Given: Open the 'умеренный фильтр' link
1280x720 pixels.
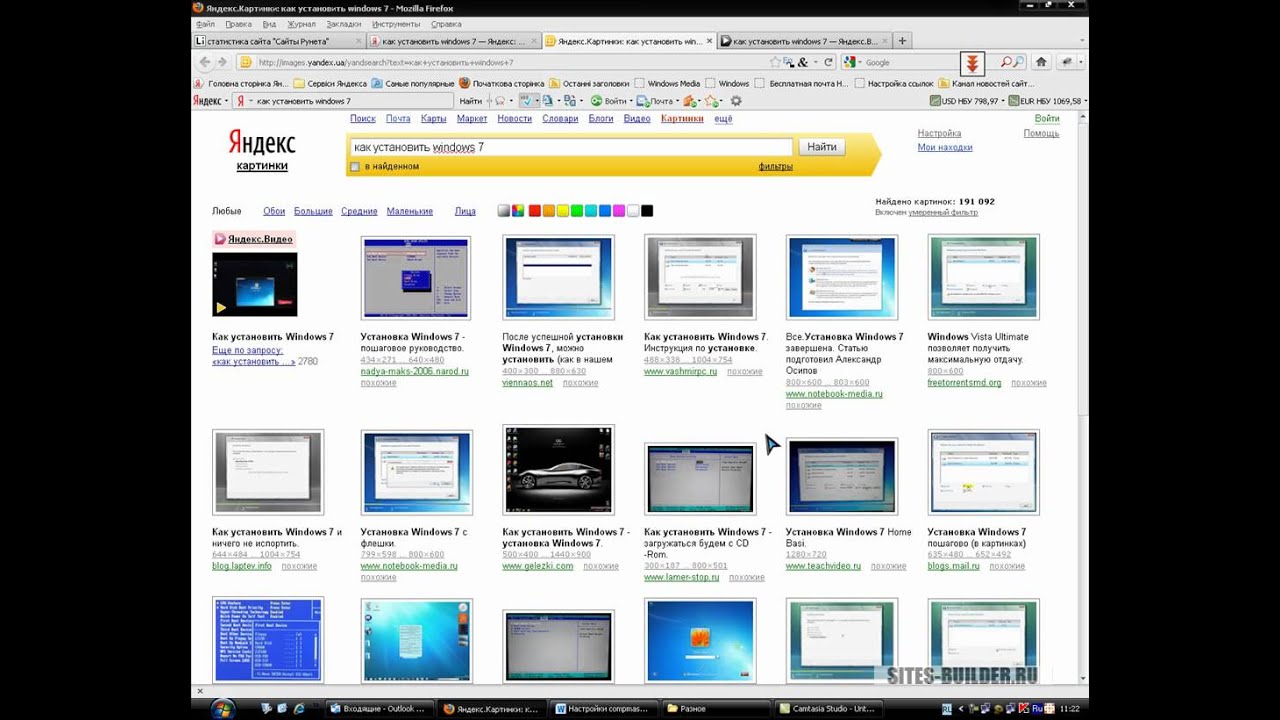Looking at the screenshot, I should [x=943, y=212].
